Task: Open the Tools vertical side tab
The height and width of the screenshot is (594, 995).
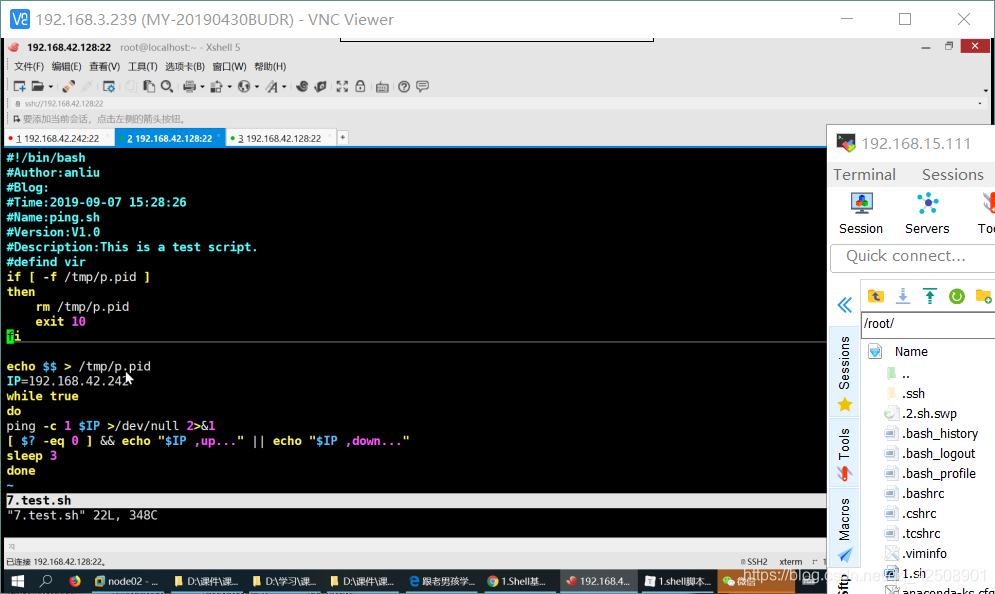Action: point(845,454)
